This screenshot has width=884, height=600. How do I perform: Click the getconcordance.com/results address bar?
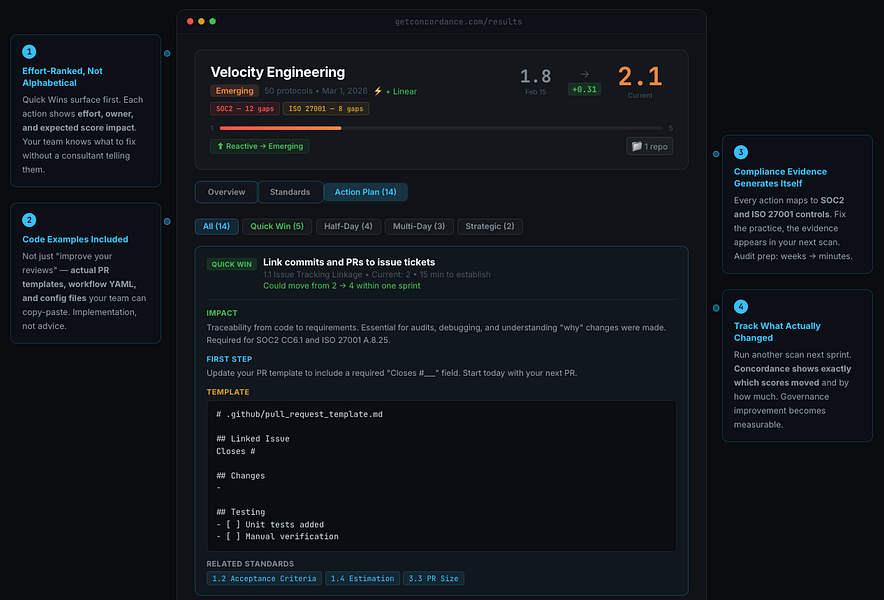pos(458,21)
